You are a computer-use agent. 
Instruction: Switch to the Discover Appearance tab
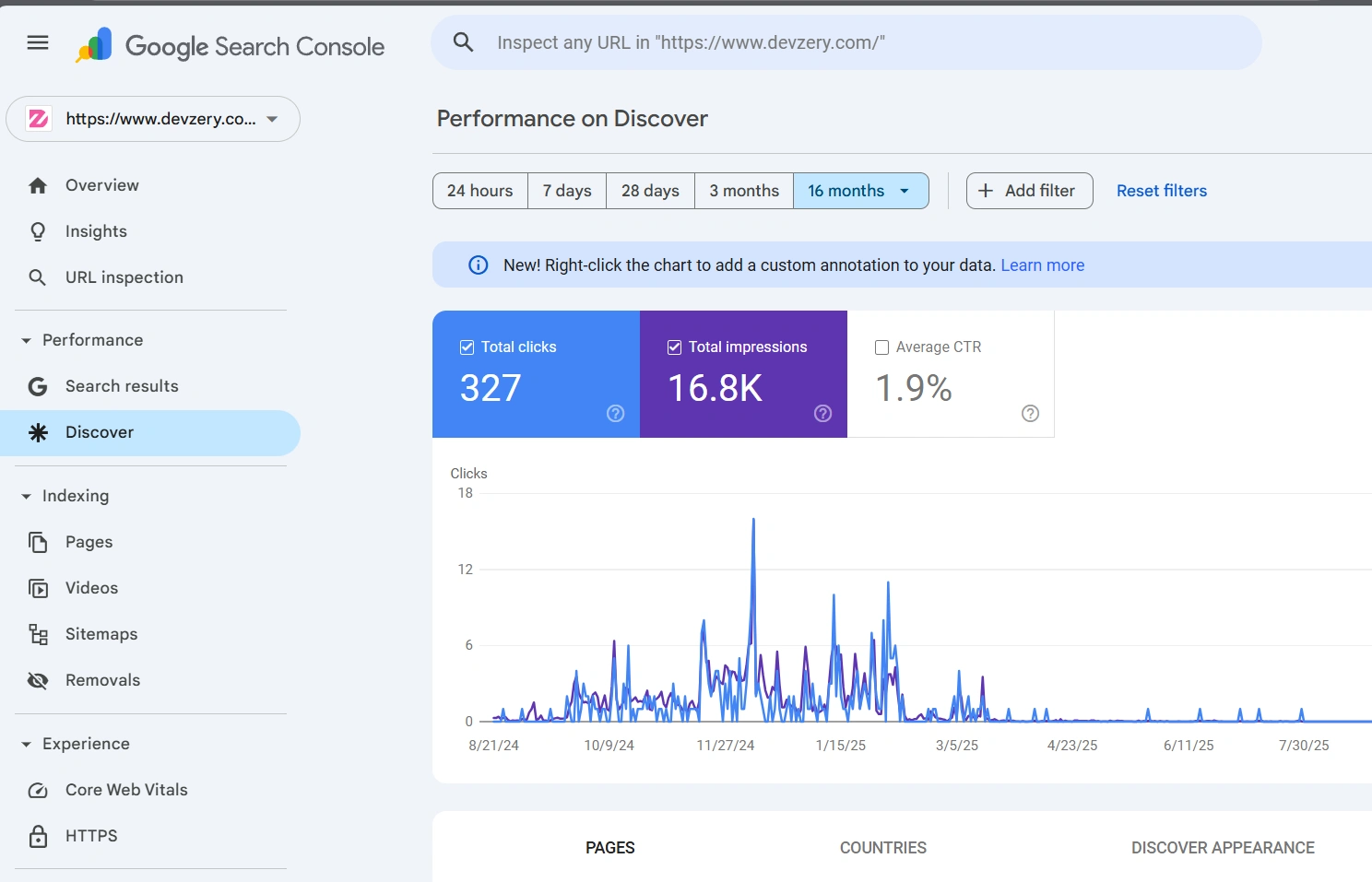tap(1223, 848)
